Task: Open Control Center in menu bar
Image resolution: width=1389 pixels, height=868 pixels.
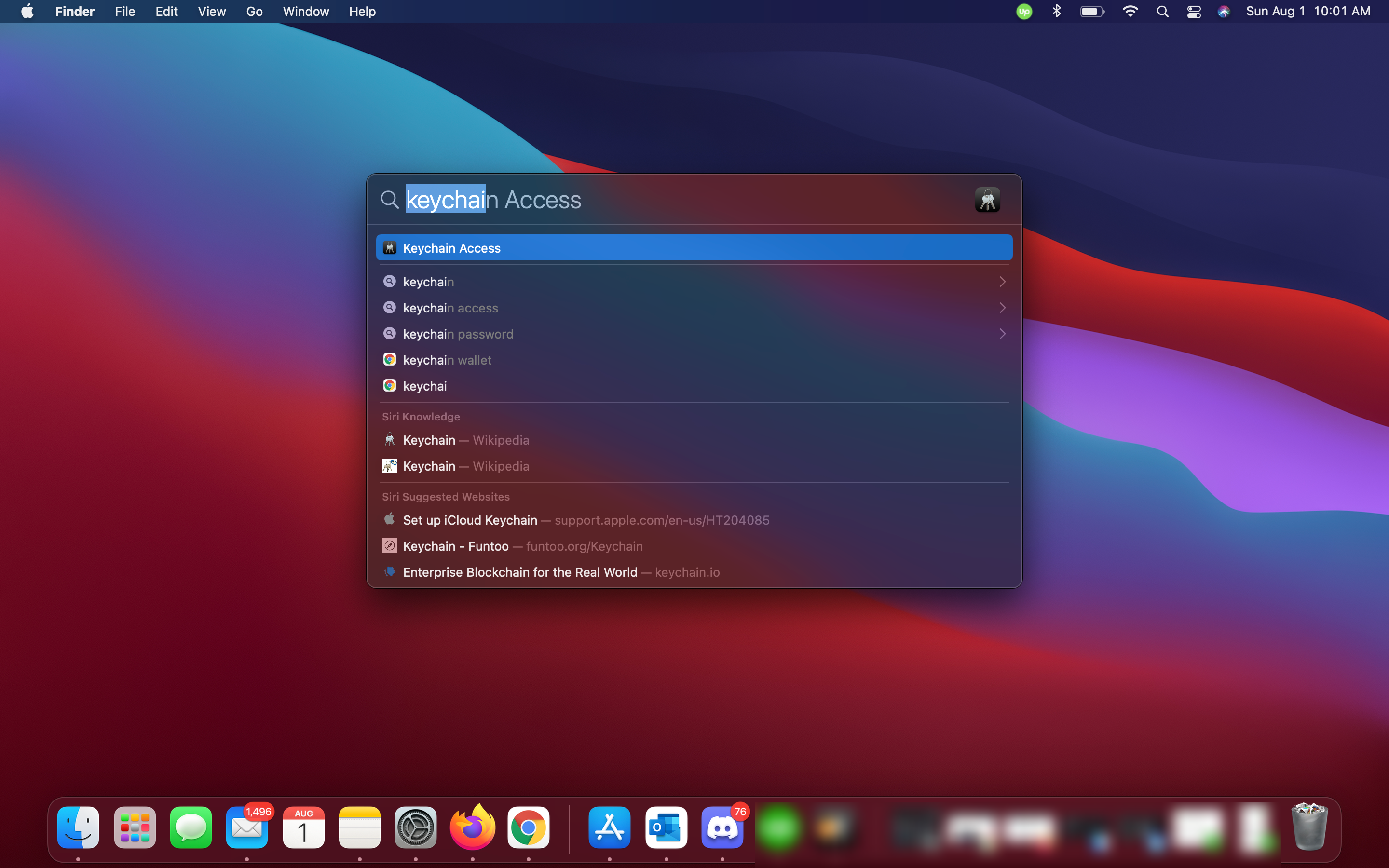Action: click(1194, 12)
